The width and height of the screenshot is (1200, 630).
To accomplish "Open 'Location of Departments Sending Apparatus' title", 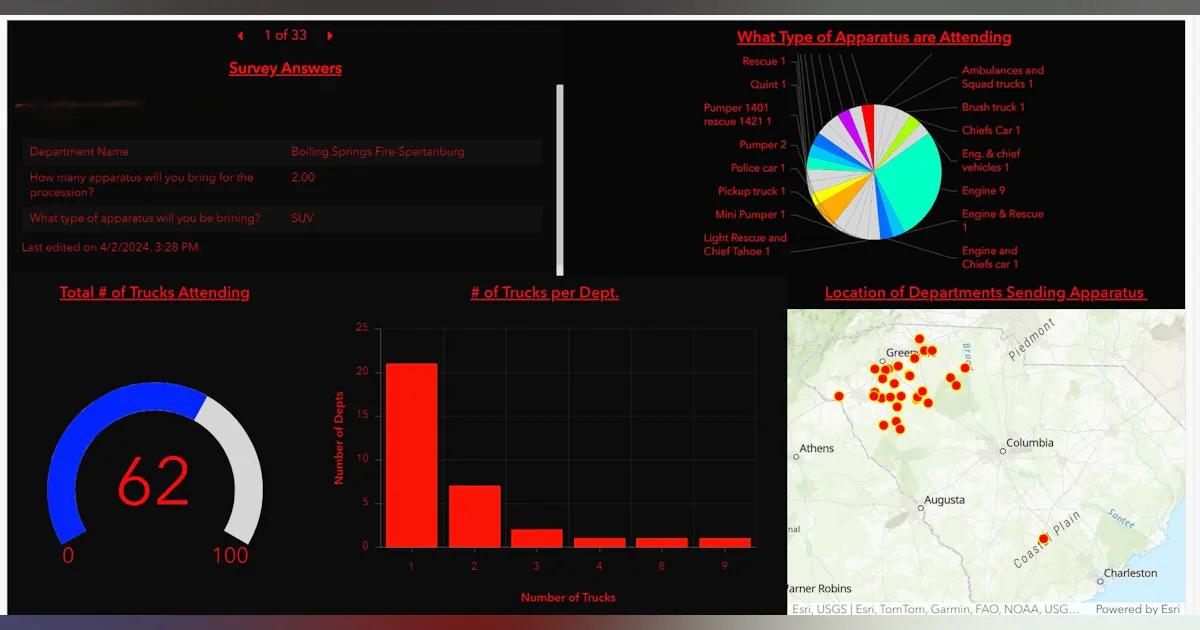I will [985, 292].
